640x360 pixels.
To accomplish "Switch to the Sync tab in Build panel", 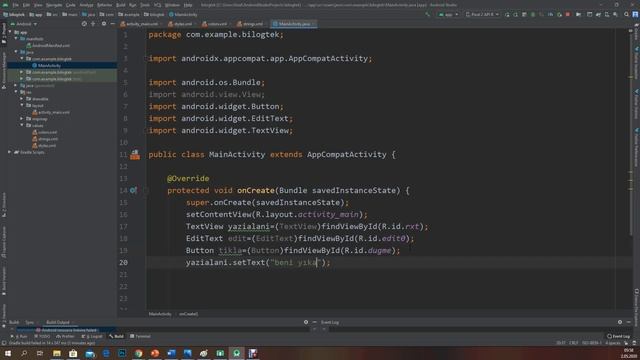I will click(29, 322).
